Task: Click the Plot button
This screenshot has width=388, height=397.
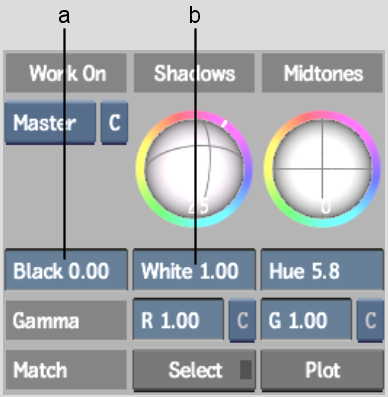Action: [x=322, y=370]
